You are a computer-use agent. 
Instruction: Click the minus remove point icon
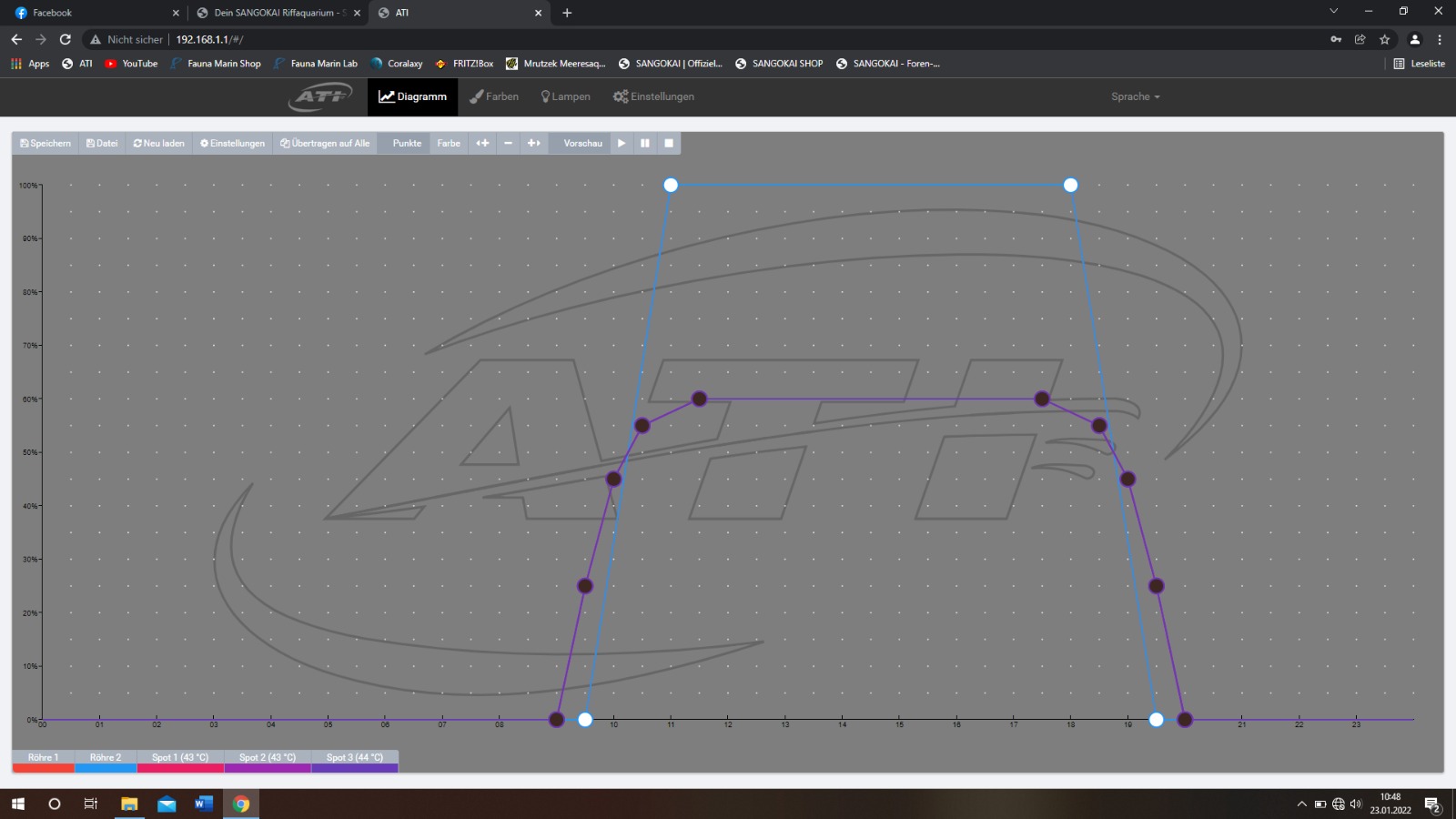(508, 143)
